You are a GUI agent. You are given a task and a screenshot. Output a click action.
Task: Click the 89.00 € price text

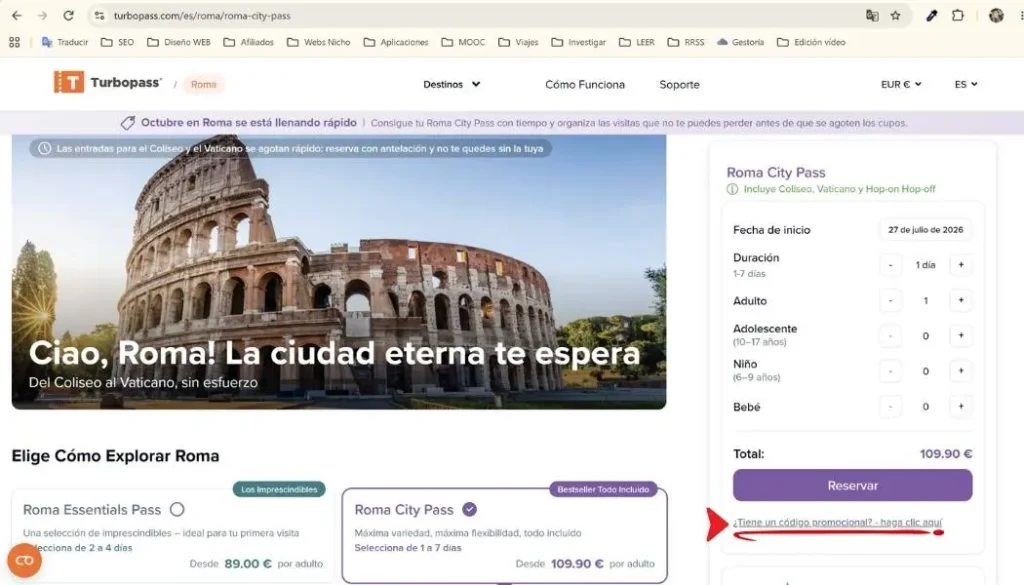248,563
